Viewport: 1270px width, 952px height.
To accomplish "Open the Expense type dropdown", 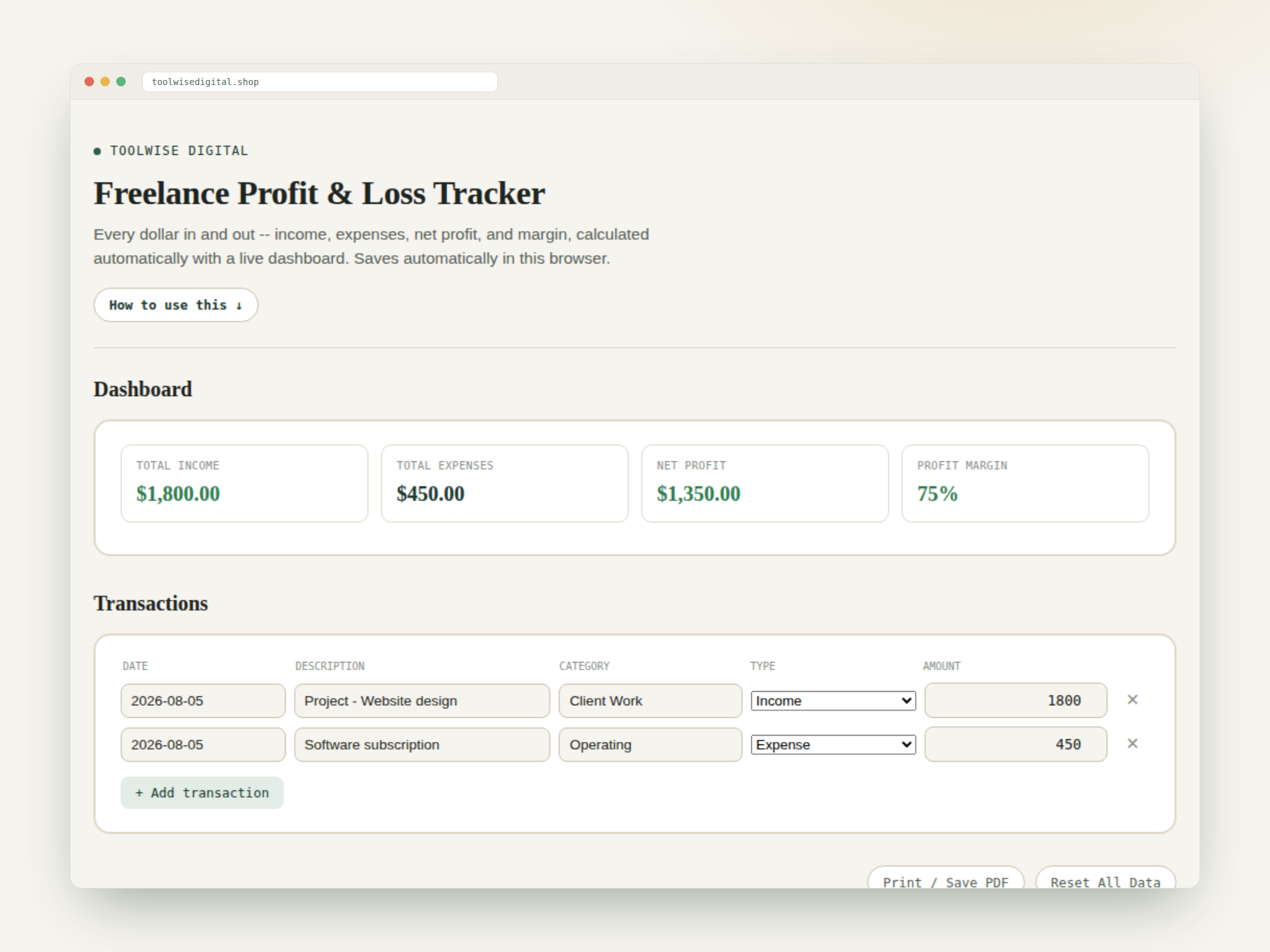I will coord(833,744).
